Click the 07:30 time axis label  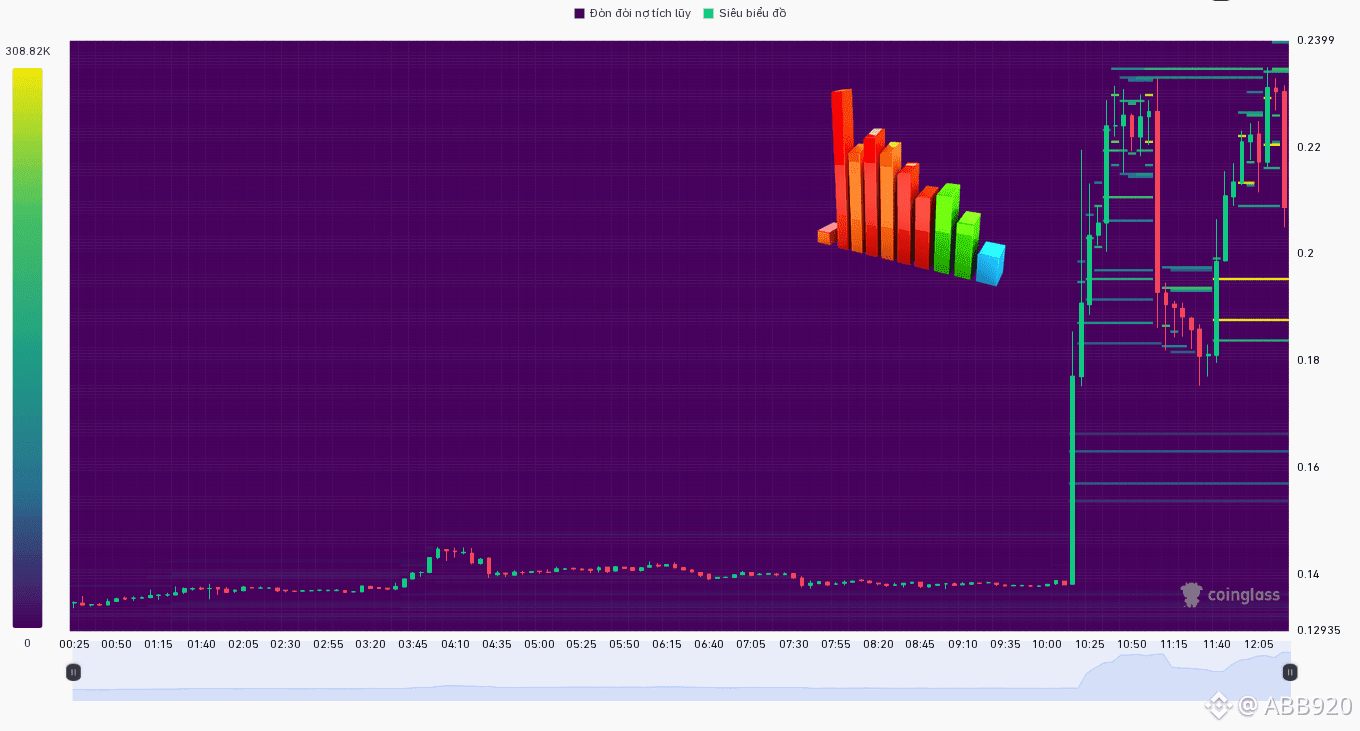tap(793, 644)
